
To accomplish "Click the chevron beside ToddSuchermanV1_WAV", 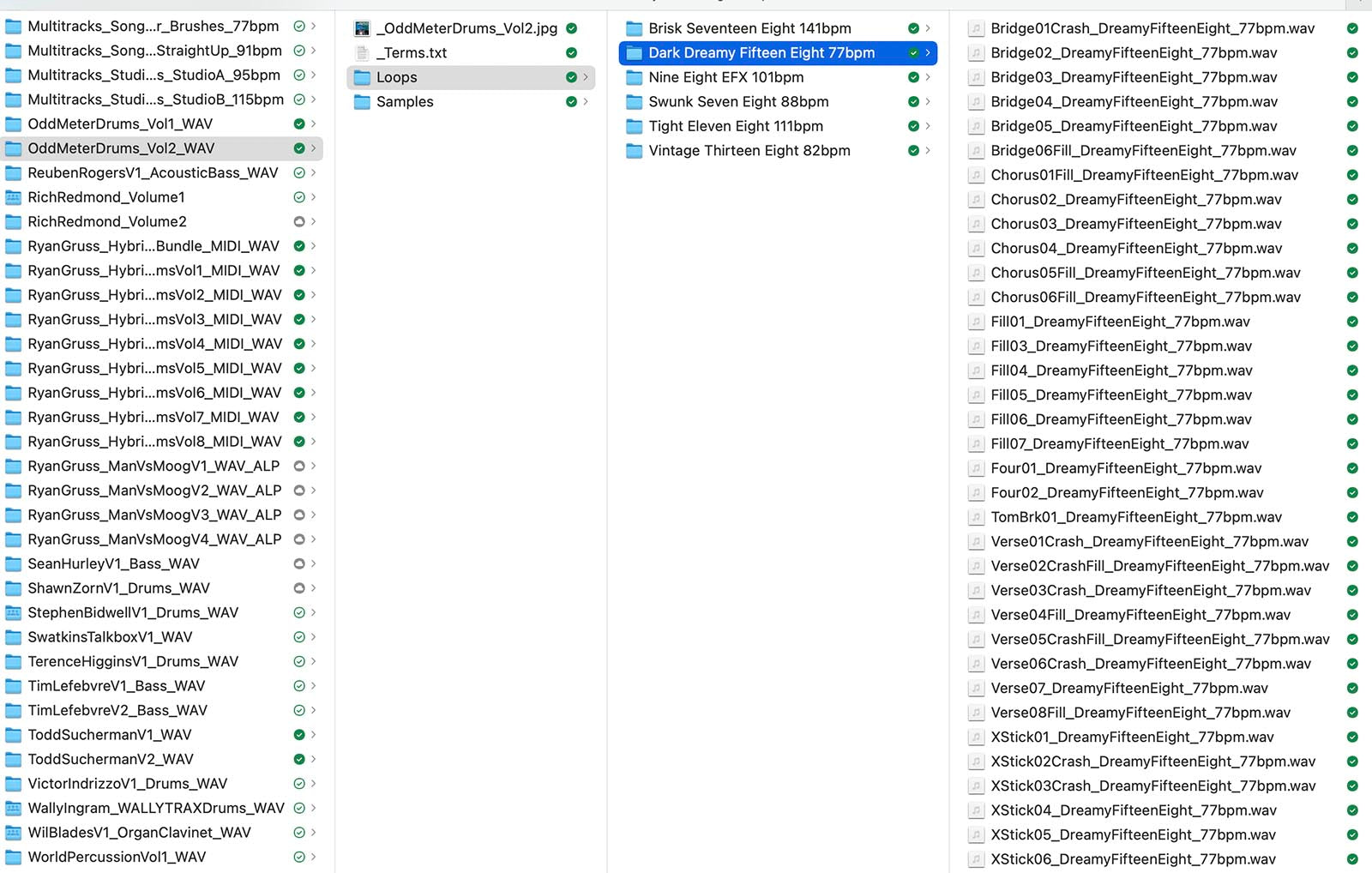I will [314, 735].
